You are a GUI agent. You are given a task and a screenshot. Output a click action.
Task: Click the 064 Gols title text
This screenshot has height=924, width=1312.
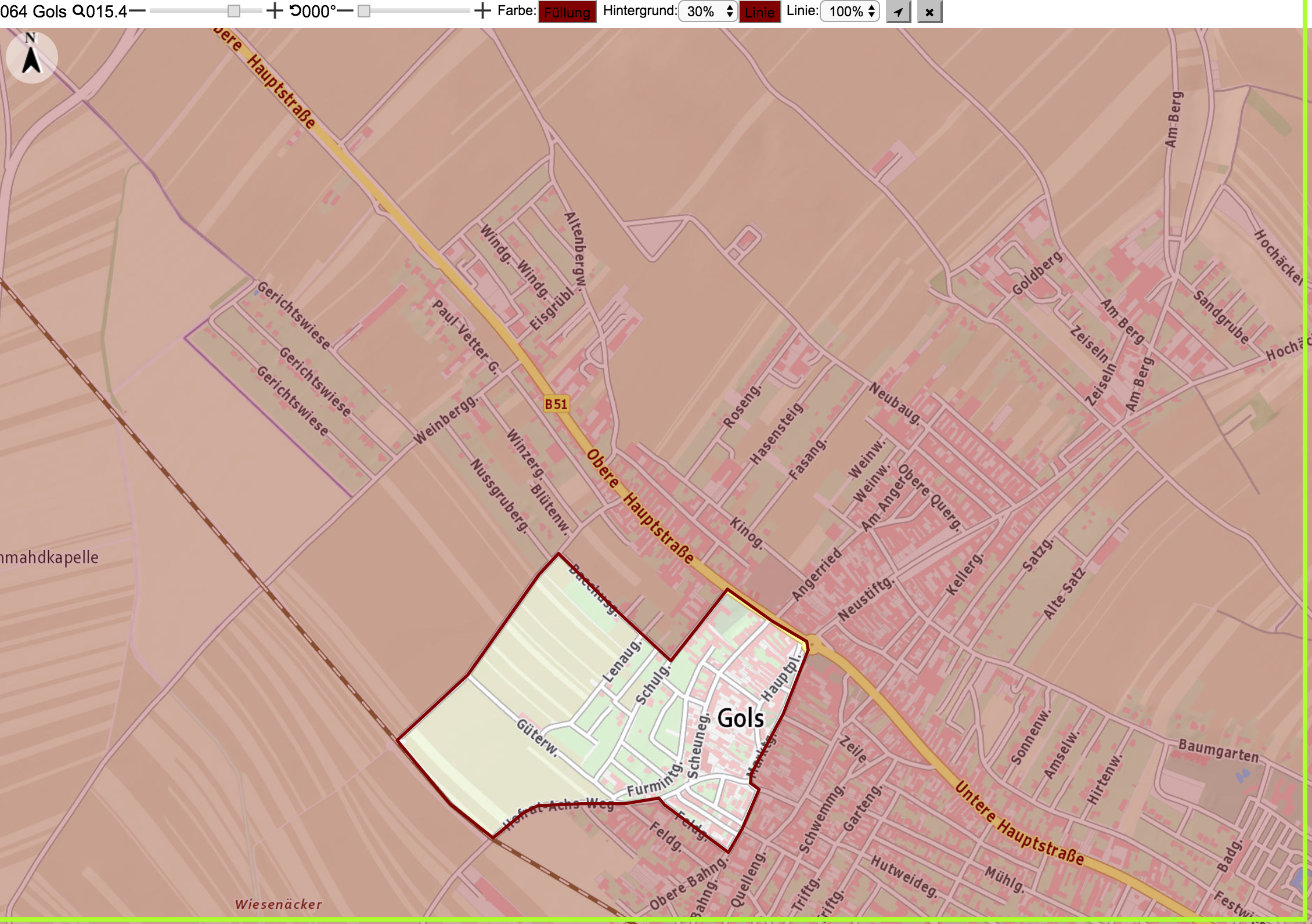[x=34, y=11]
